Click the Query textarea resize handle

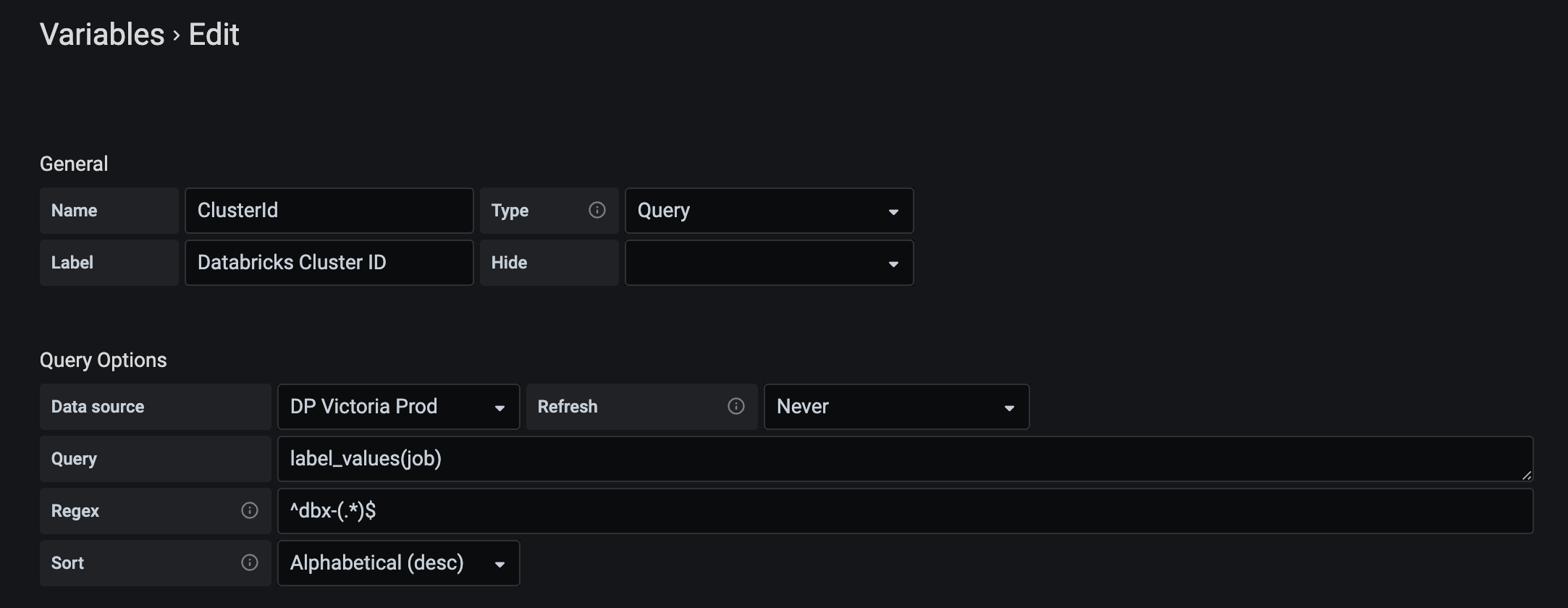coord(1526,475)
